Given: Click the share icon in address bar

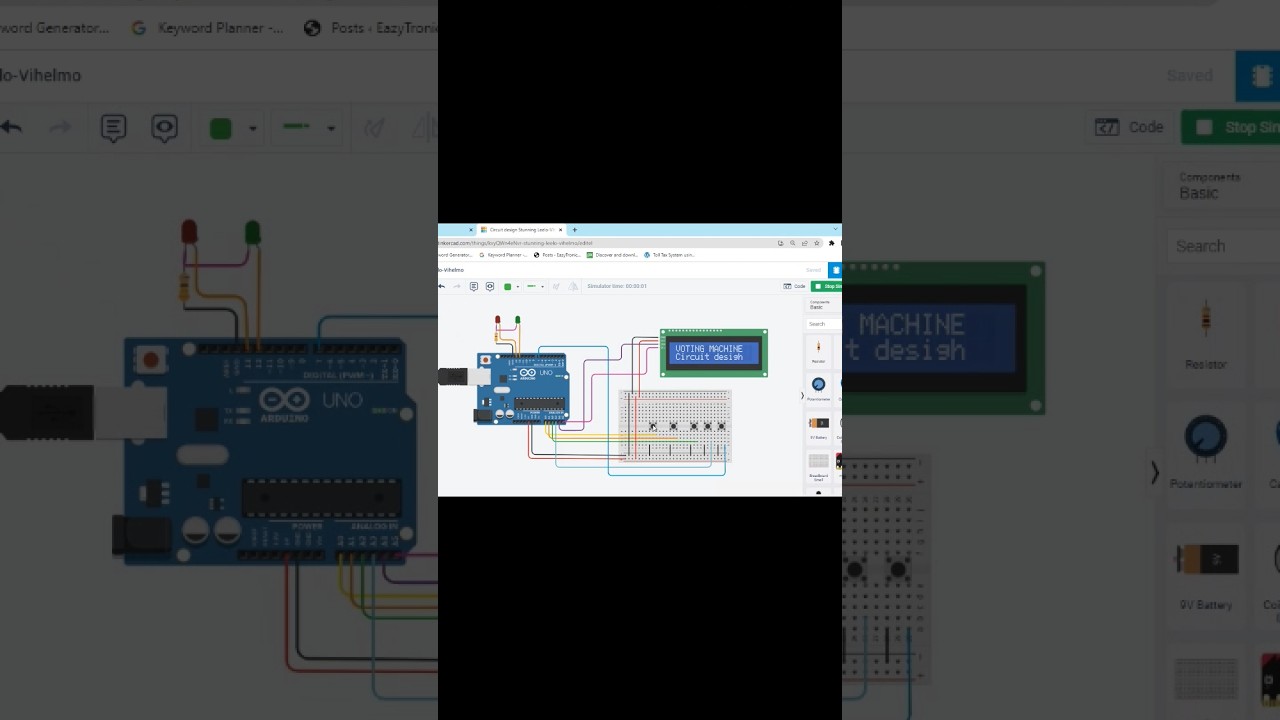Looking at the screenshot, I should point(805,243).
